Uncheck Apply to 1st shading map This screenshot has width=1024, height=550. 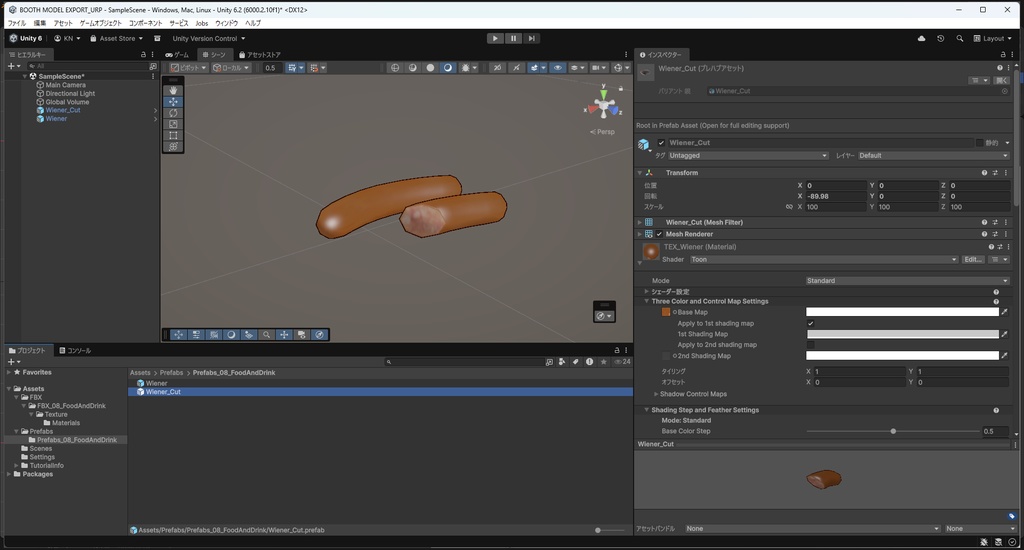coord(810,323)
